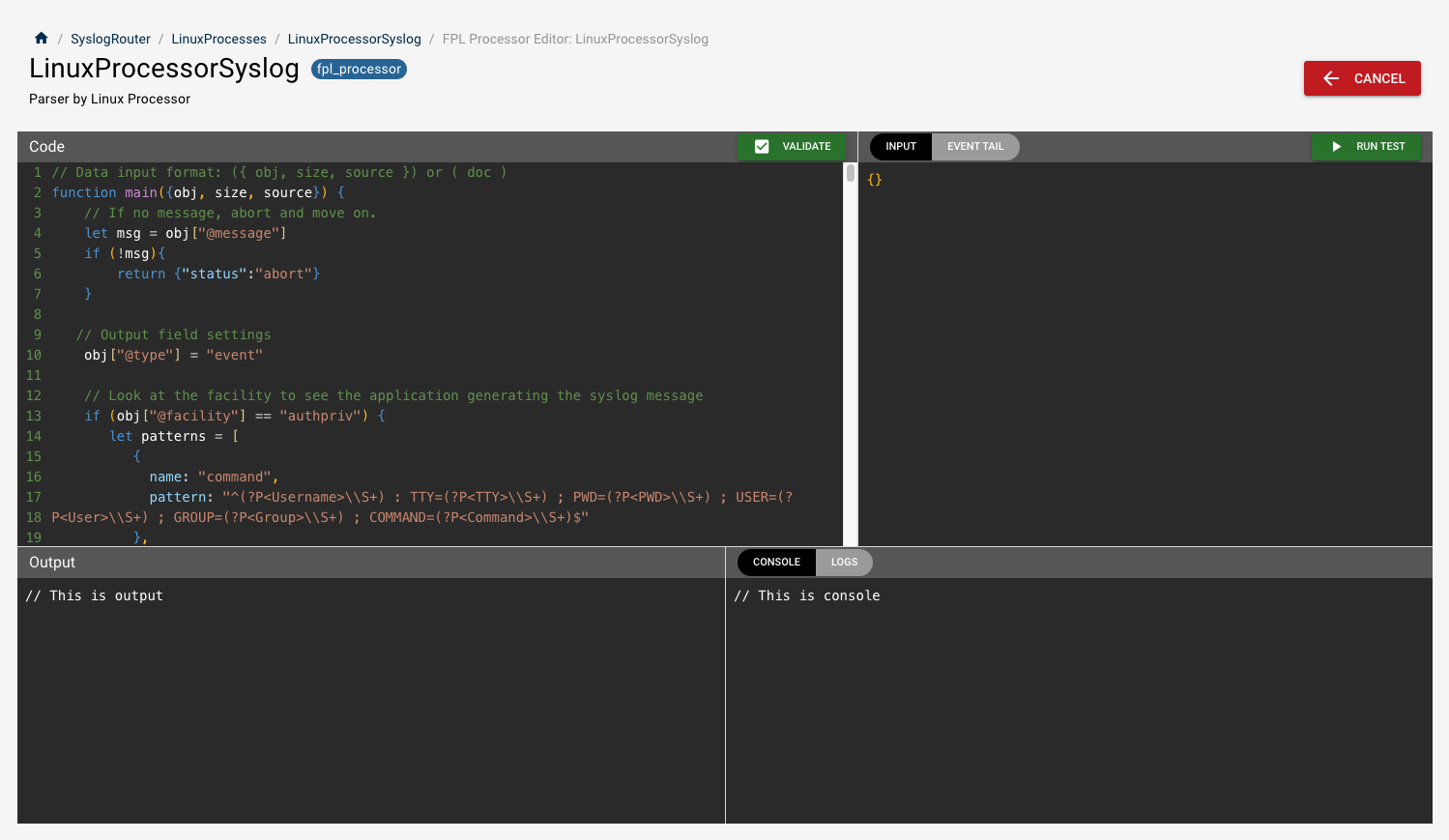Go to home via breadcrumb house icon
This screenshot has width=1449, height=840.
coord(41,39)
